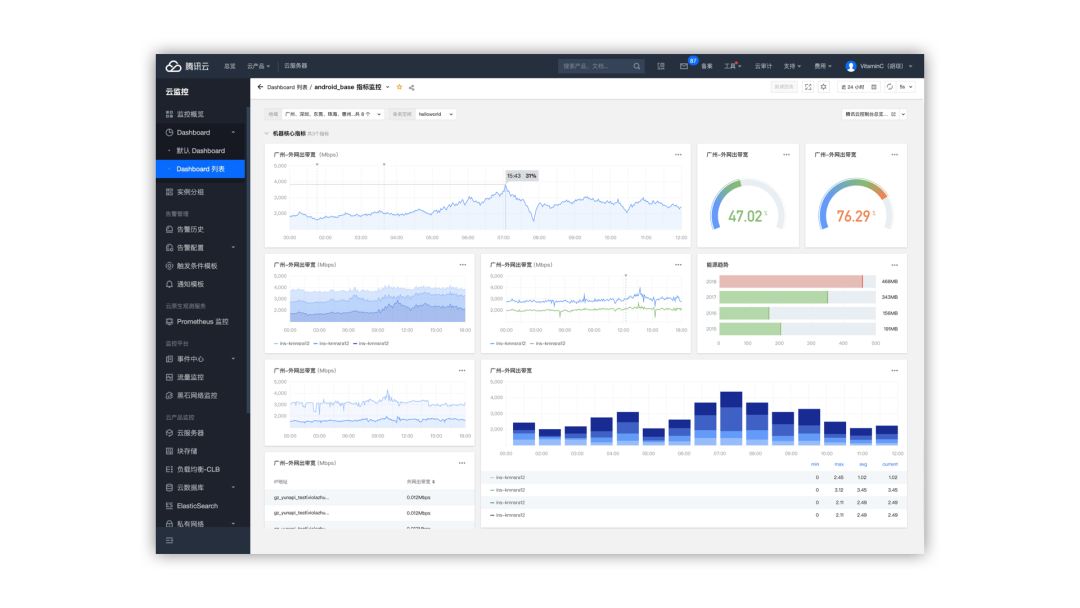Collapse sidebar with the bottom icon
The height and width of the screenshot is (608, 1080).
pyautogui.click(x=169, y=541)
